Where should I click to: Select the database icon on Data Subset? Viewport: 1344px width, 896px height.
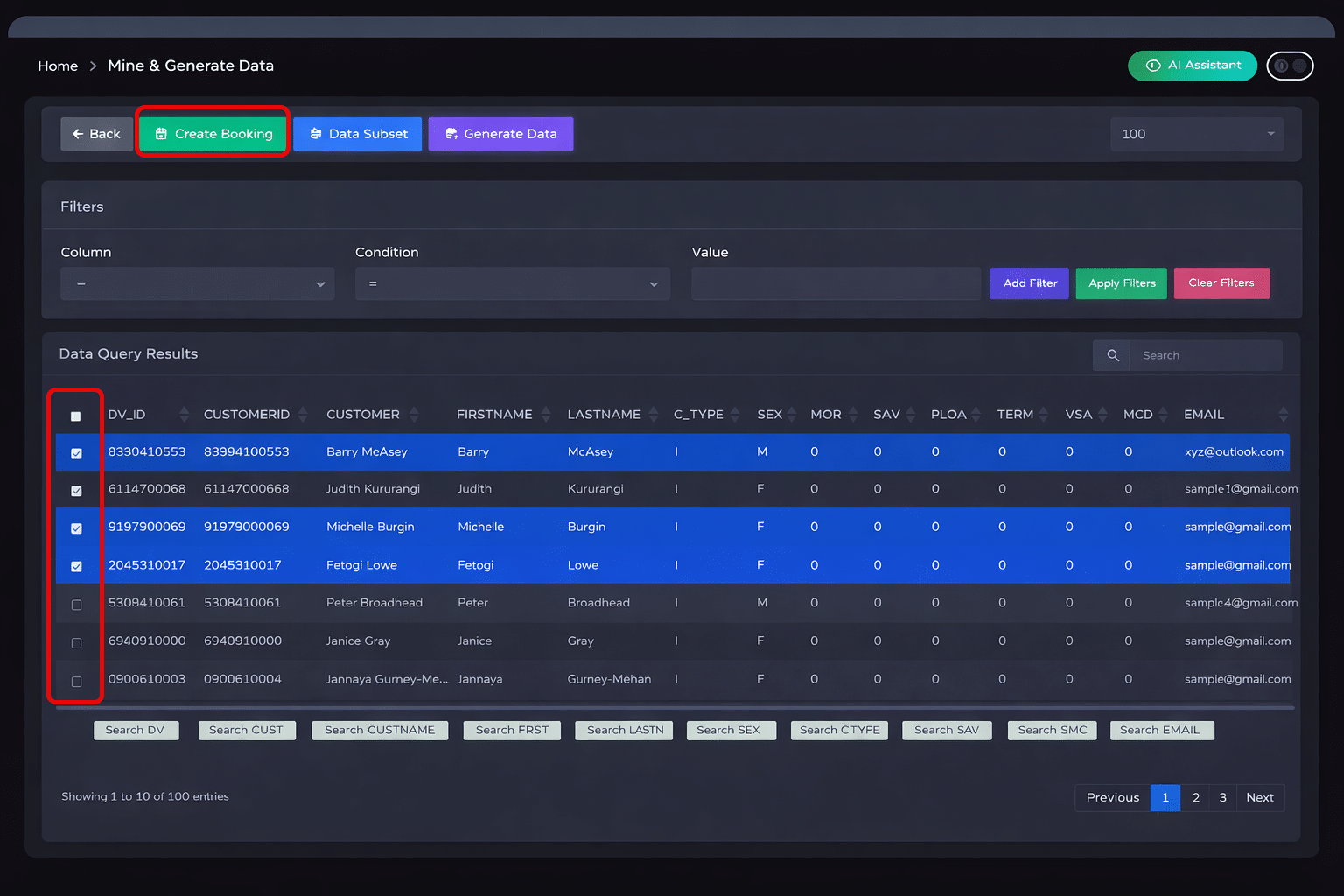pyautogui.click(x=316, y=133)
